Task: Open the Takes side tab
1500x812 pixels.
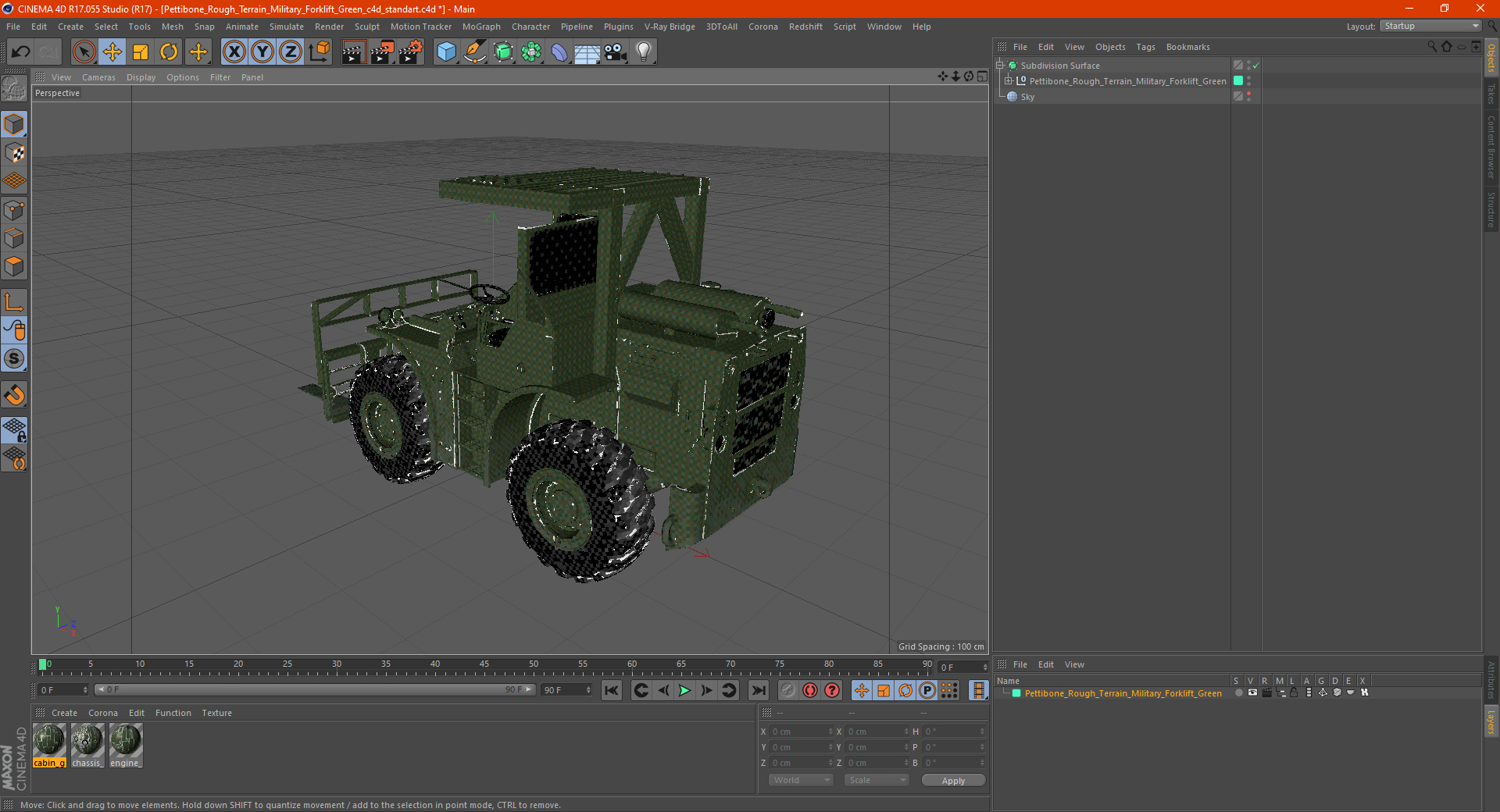Action: point(1491,94)
